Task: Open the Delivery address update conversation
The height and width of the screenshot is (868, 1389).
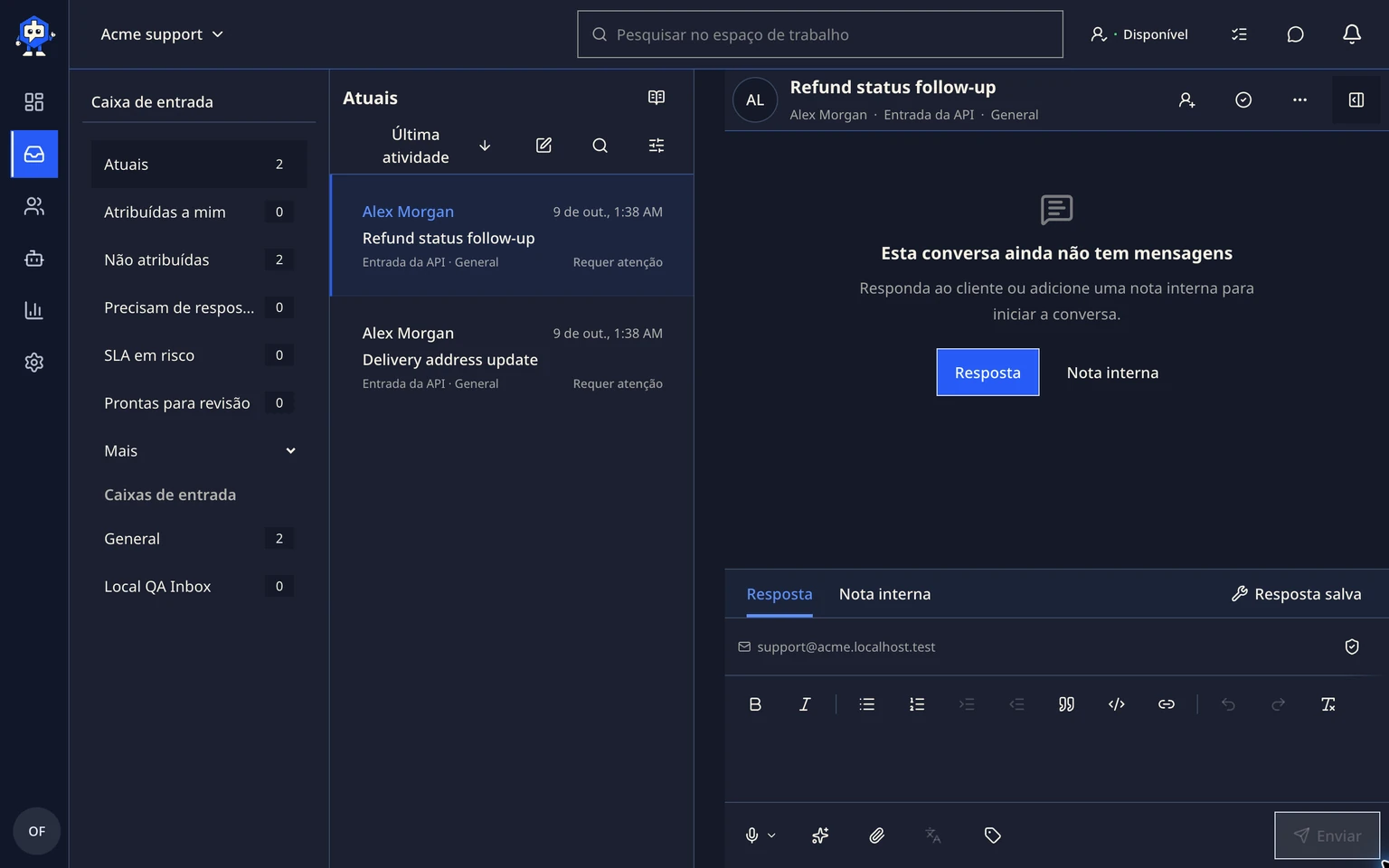Action: pos(512,358)
